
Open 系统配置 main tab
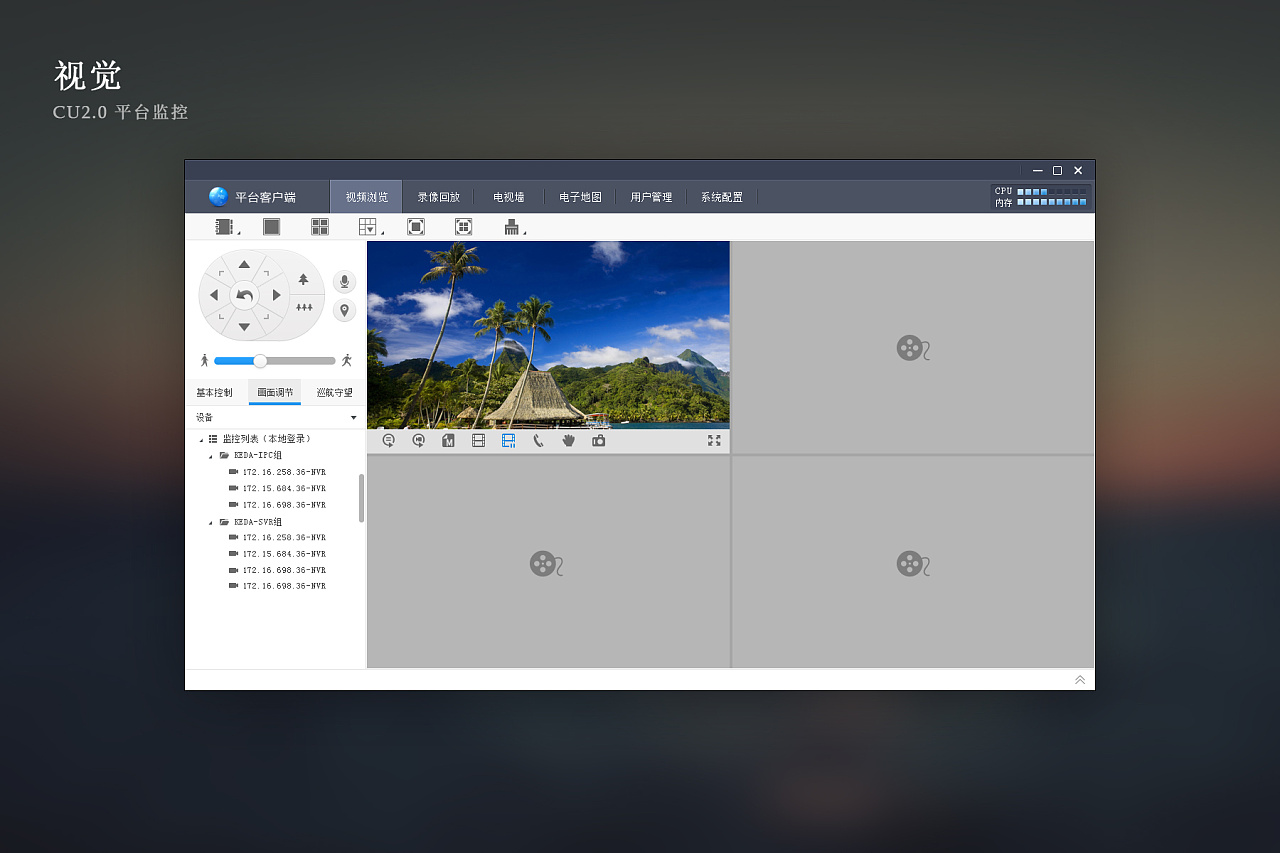tap(721, 197)
